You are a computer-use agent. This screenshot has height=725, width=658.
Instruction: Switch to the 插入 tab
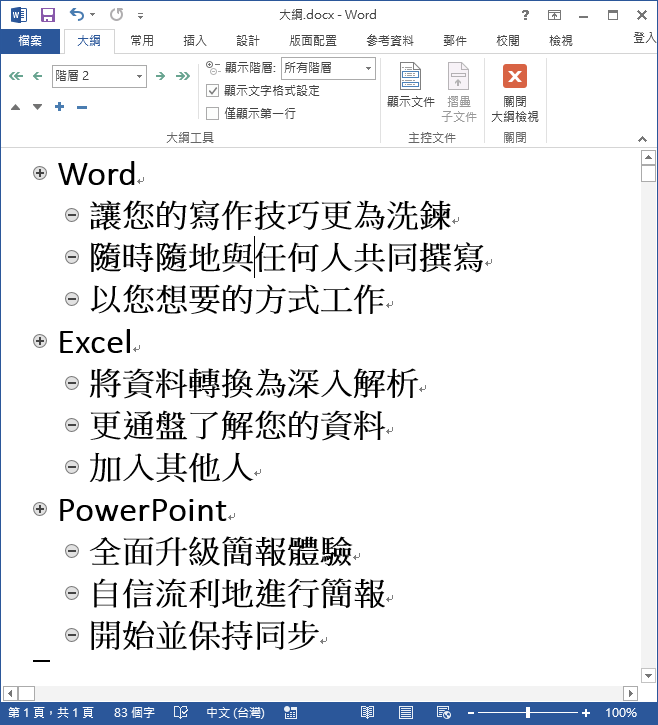pyautogui.click(x=195, y=41)
